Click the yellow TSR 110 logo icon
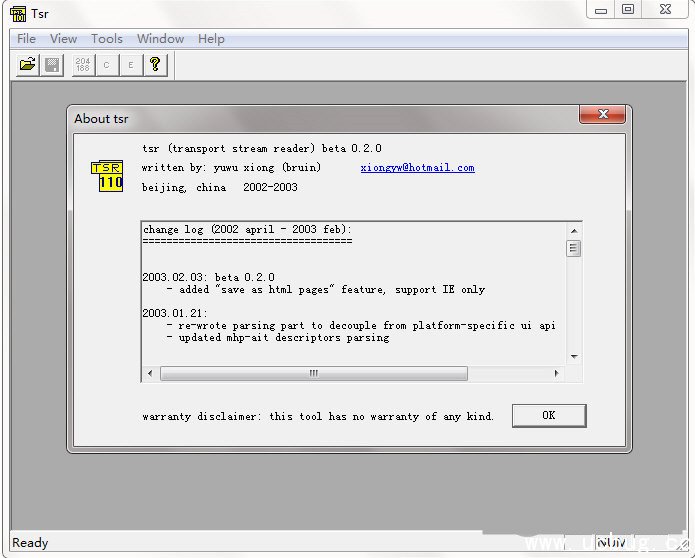695x558 pixels. [107, 176]
